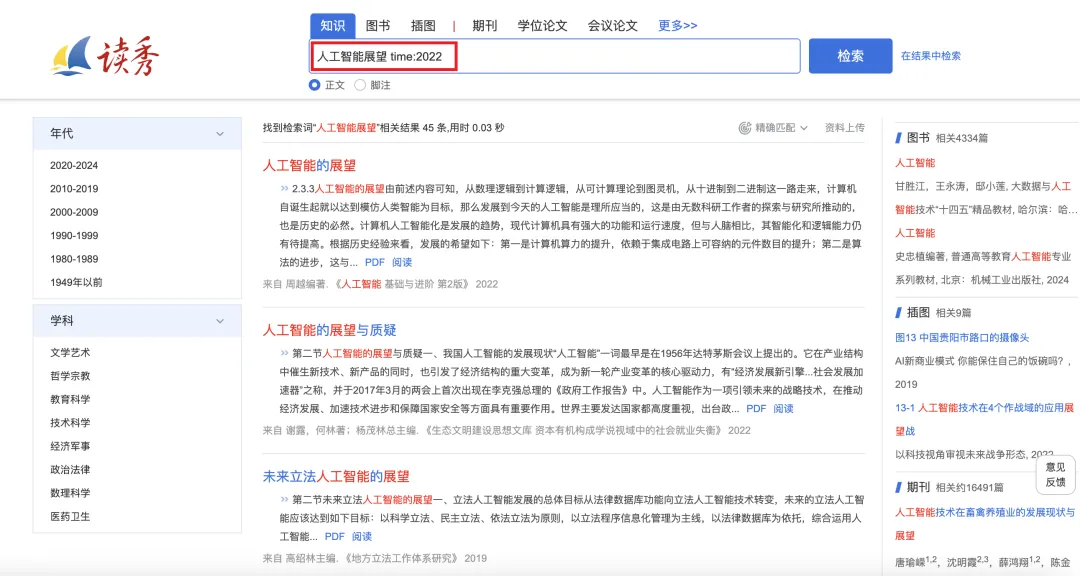
Task: Filter by subject 经济军事
Action: click(70, 446)
